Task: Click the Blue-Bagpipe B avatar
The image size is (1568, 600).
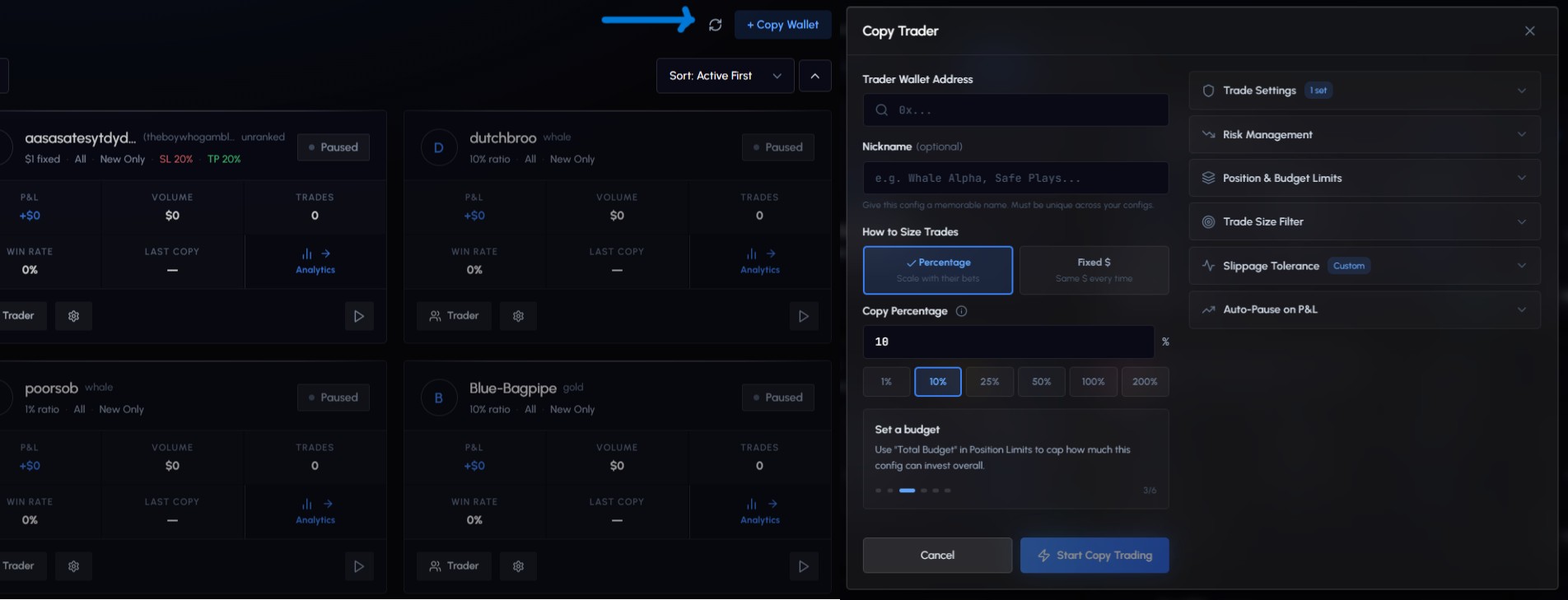Action: (x=439, y=398)
